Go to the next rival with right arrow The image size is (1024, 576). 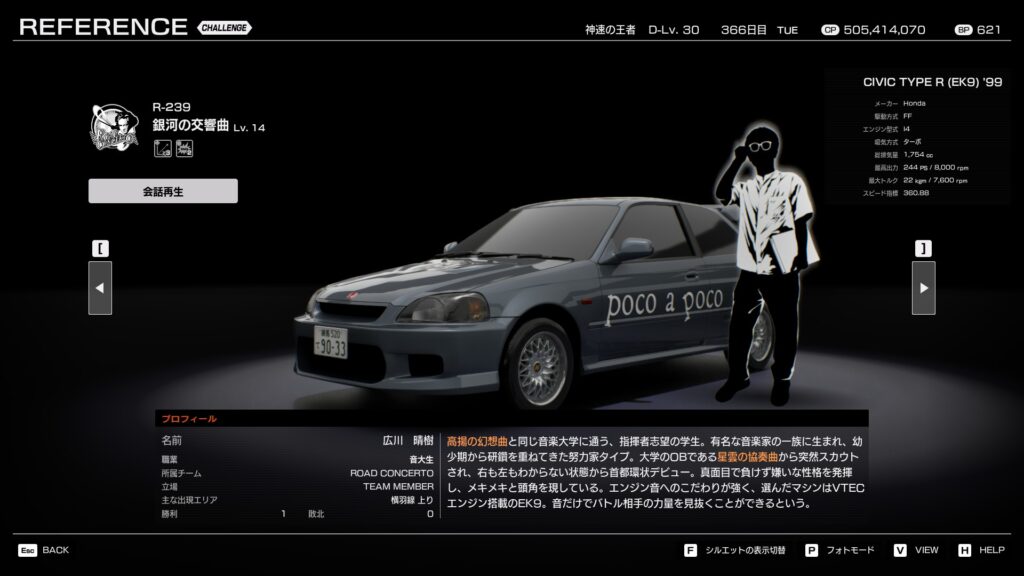[923, 288]
